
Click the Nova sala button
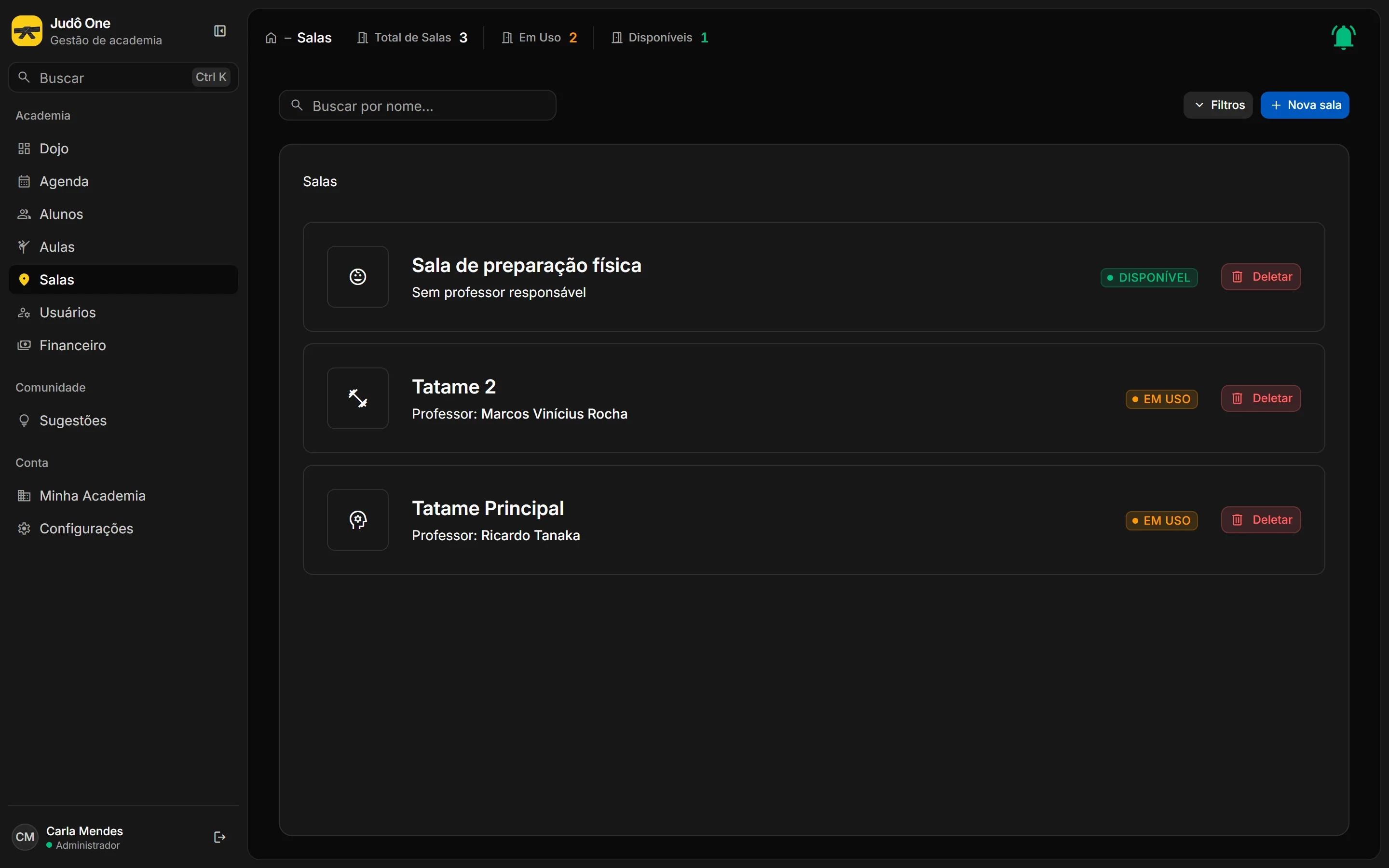1305,105
